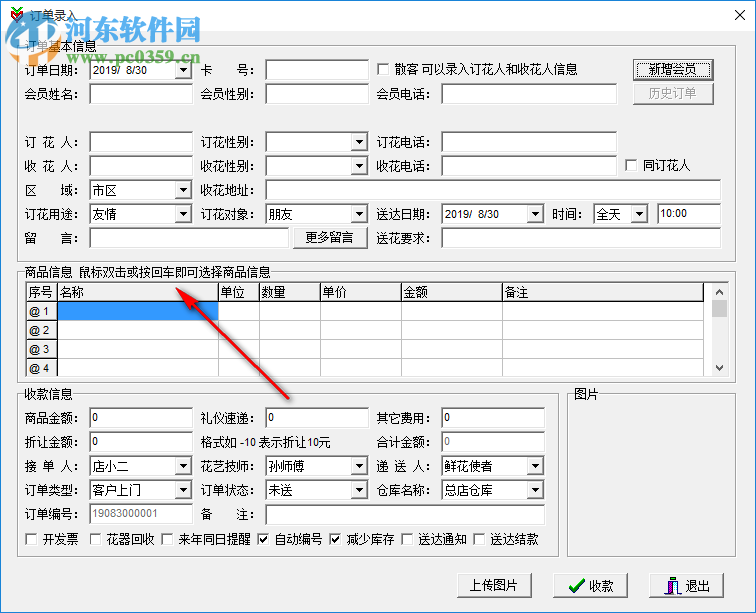The height and width of the screenshot is (613, 756).
Task: Click the 会员电话 input field
Action: (x=529, y=94)
